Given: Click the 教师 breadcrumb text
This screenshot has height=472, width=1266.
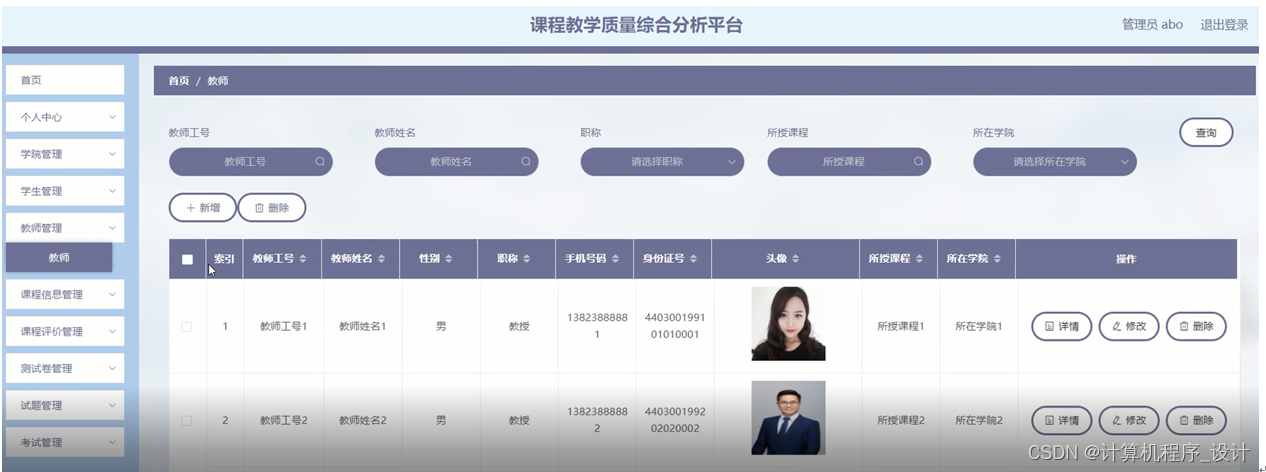Looking at the screenshot, I should point(217,81).
